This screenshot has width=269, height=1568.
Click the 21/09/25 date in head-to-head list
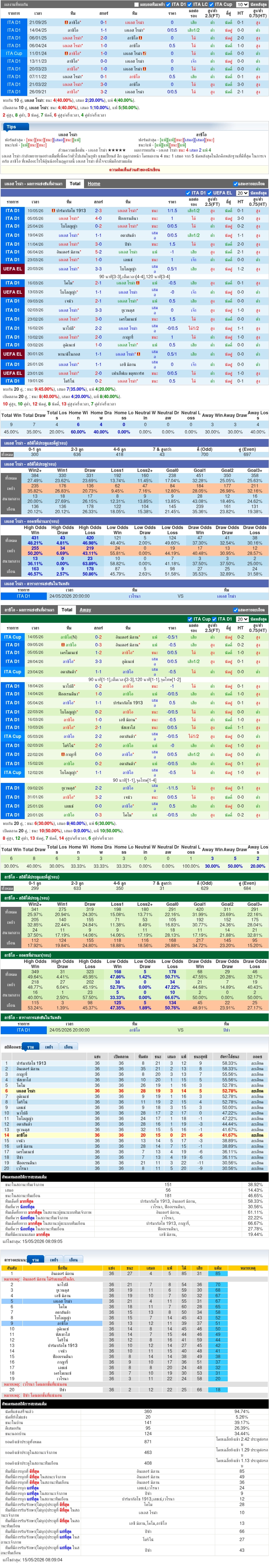coord(38,22)
